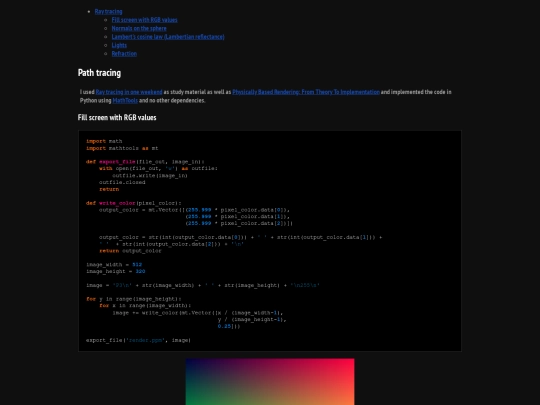Click the export_file('render.ppm', image) line
Viewport: 540px width, 405px height.
[138, 340]
